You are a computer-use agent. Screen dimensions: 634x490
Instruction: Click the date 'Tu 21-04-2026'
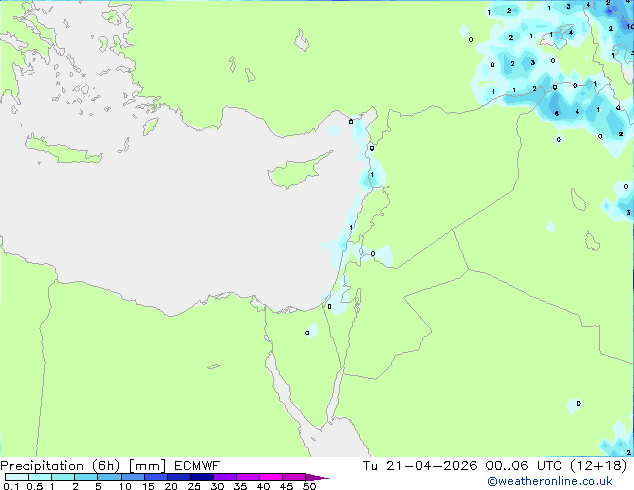click(420, 466)
